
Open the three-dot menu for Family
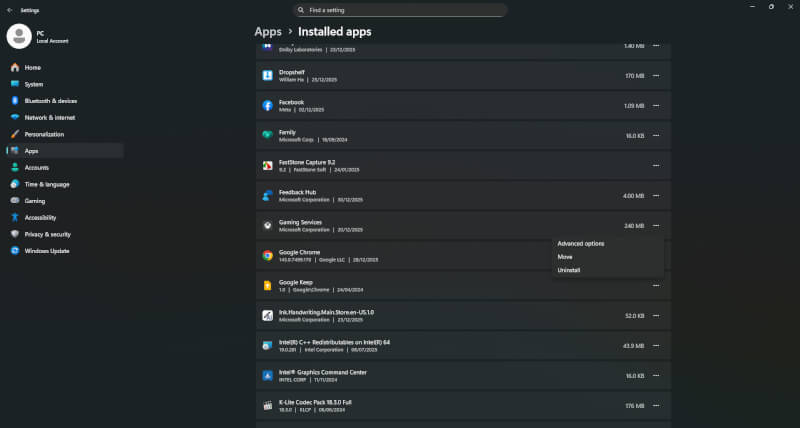point(656,135)
